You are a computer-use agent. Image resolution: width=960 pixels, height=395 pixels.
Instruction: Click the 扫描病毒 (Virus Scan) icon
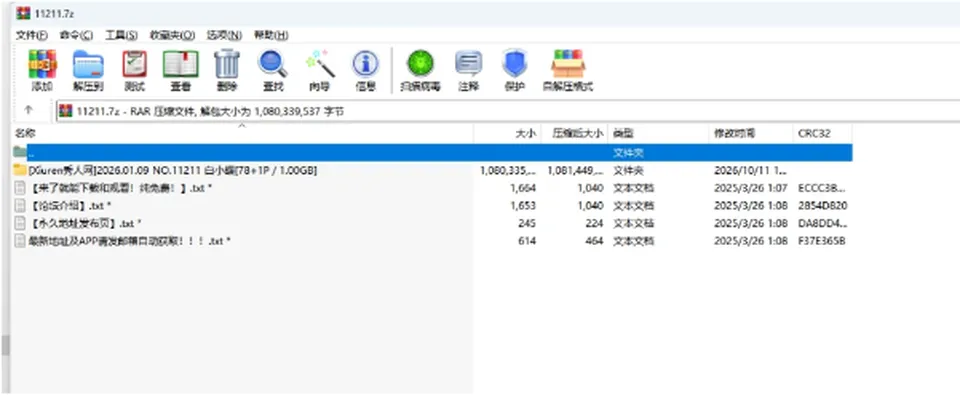pos(421,64)
